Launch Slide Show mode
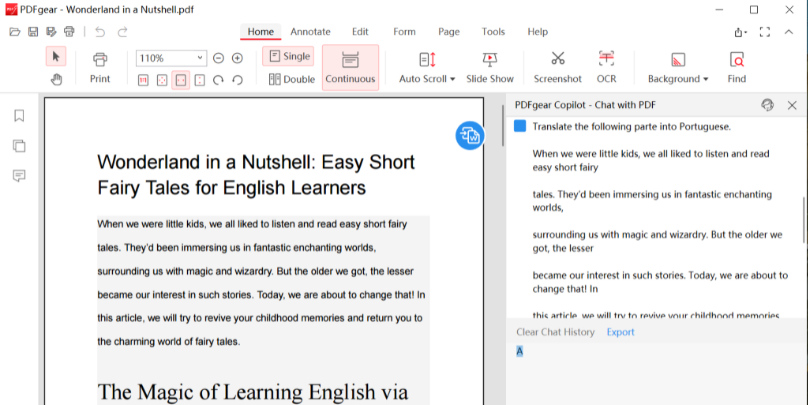This screenshot has height=405, width=810. pyautogui.click(x=489, y=67)
